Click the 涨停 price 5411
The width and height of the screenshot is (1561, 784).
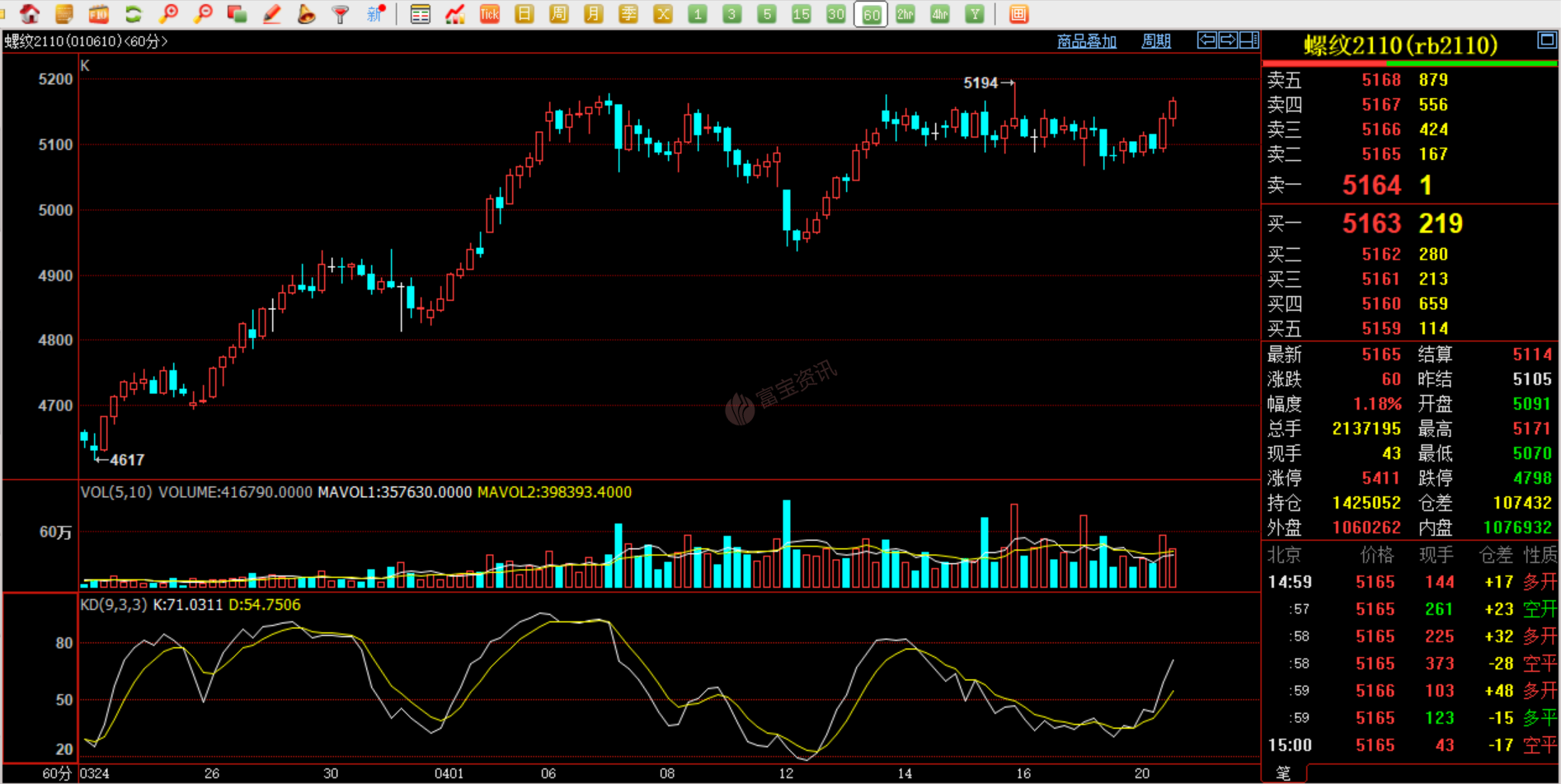point(1381,478)
